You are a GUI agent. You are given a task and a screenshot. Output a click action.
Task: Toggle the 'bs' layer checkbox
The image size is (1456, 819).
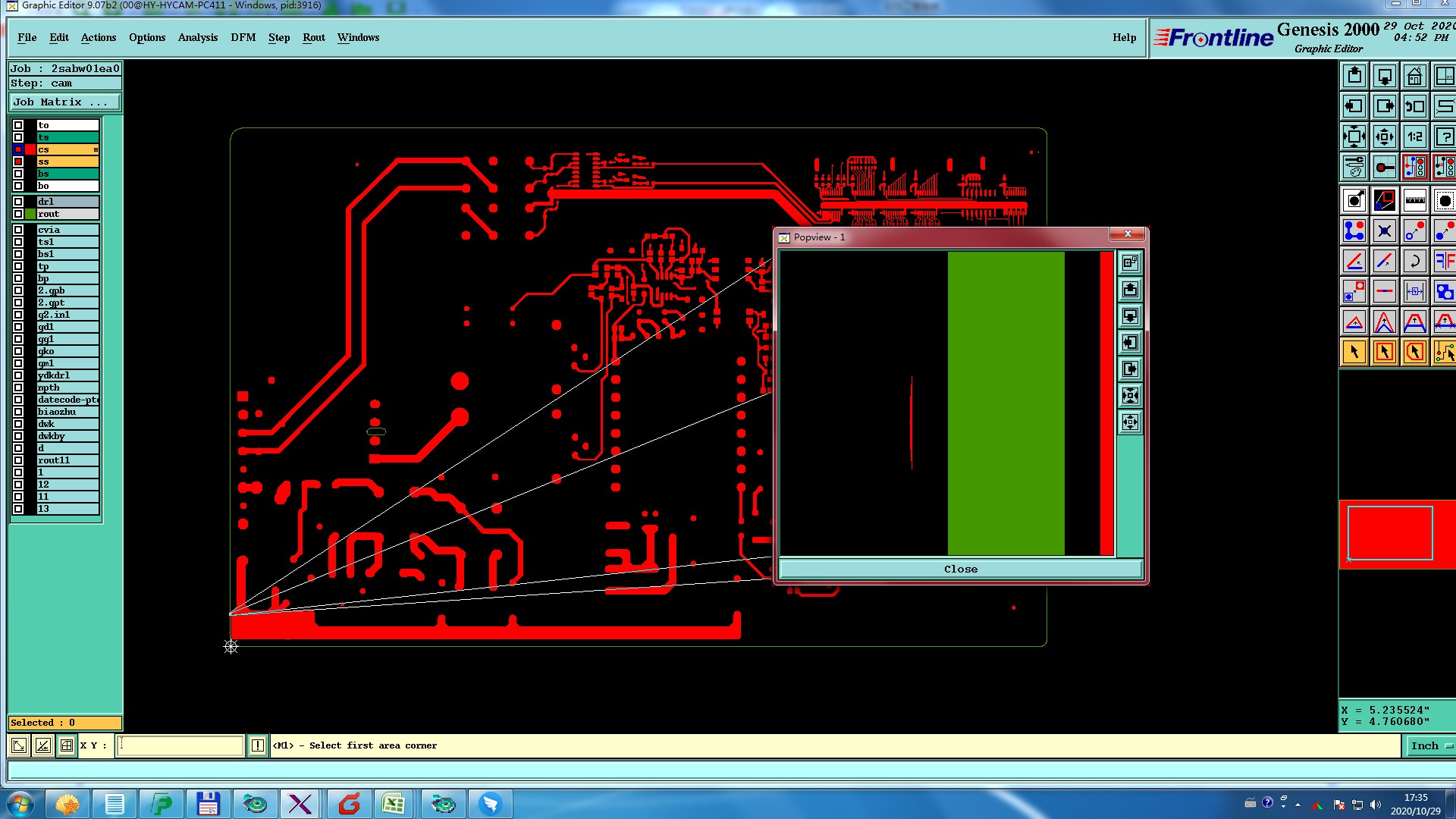point(18,174)
